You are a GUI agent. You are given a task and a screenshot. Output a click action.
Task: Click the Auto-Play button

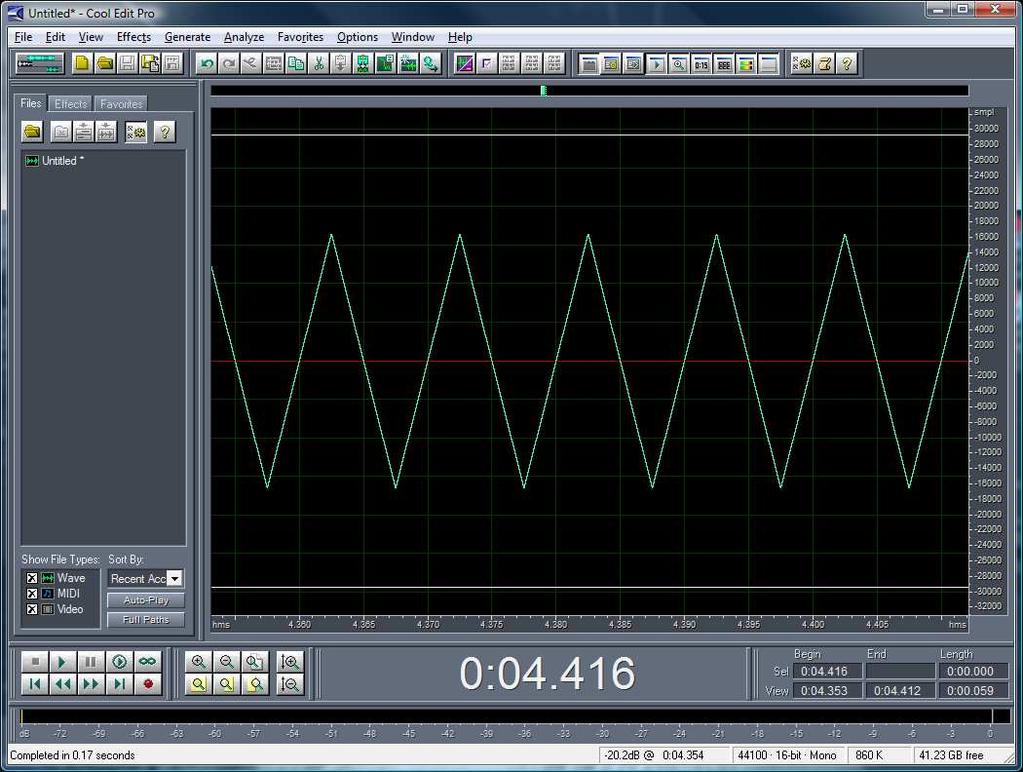(145, 600)
